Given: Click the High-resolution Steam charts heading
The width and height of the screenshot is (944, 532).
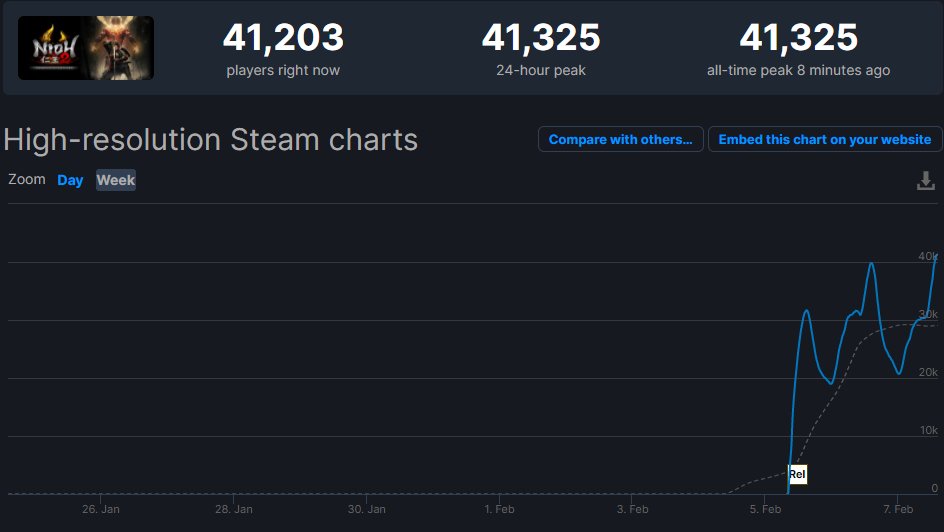Looking at the screenshot, I should [x=211, y=140].
